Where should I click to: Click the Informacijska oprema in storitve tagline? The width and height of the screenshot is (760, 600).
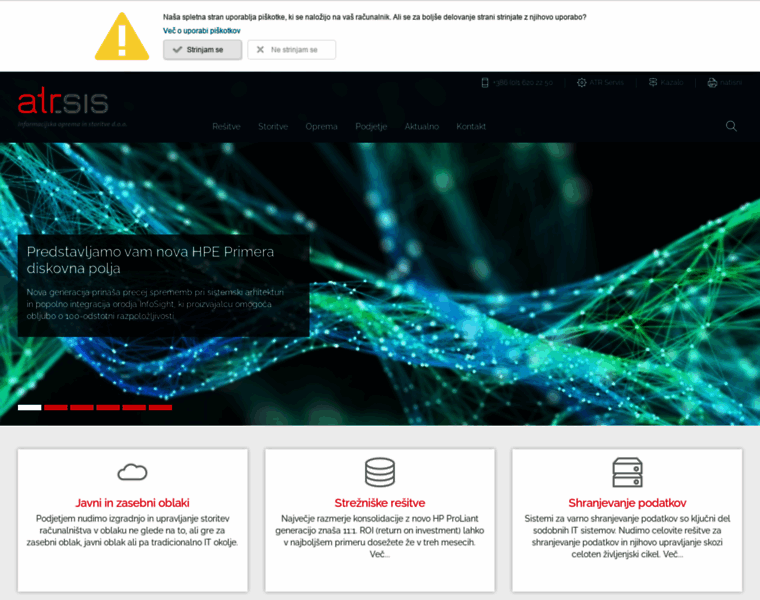(x=72, y=124)
